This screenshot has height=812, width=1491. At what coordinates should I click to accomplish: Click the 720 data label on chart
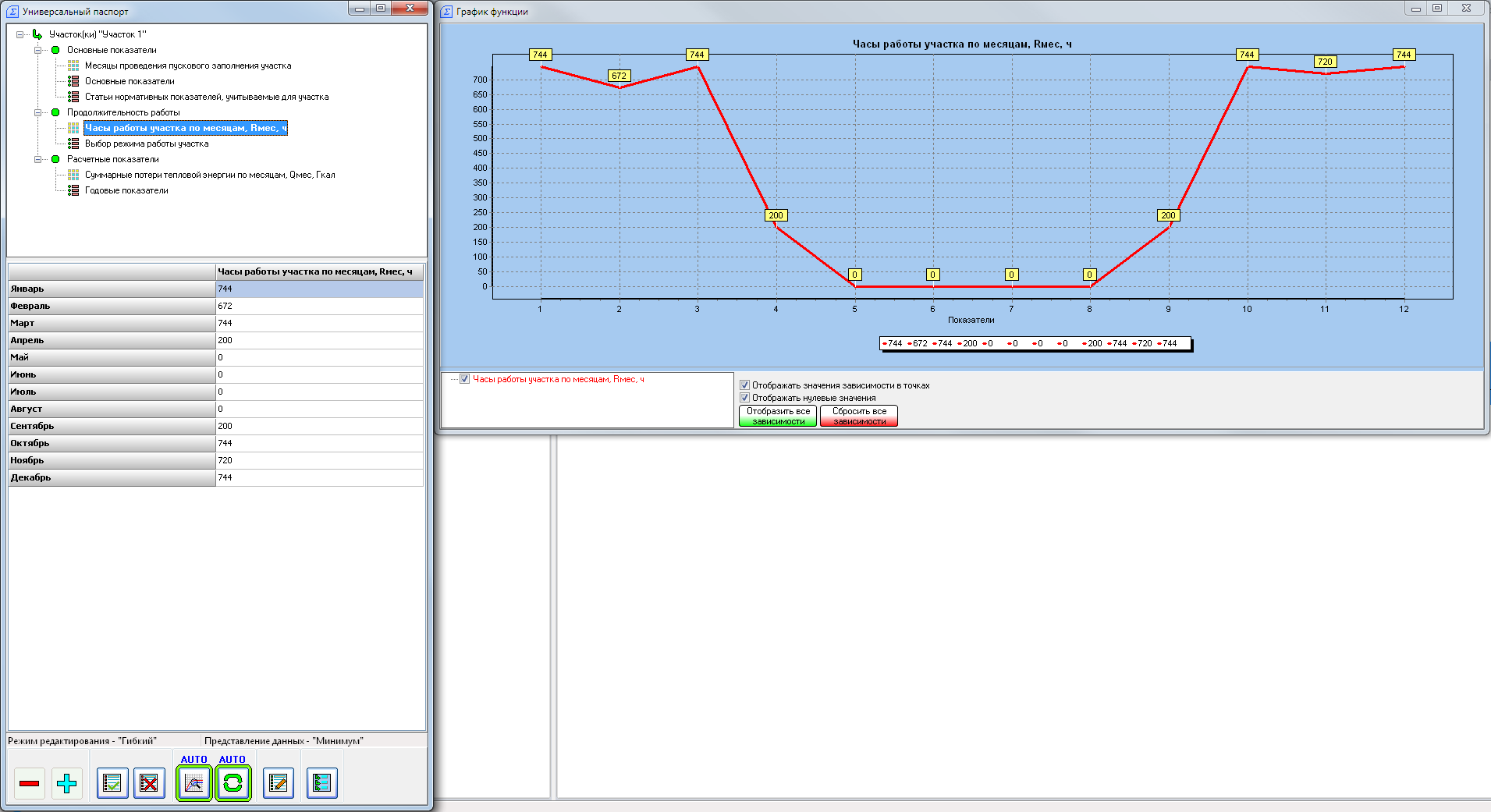(x=1325, y=62)
